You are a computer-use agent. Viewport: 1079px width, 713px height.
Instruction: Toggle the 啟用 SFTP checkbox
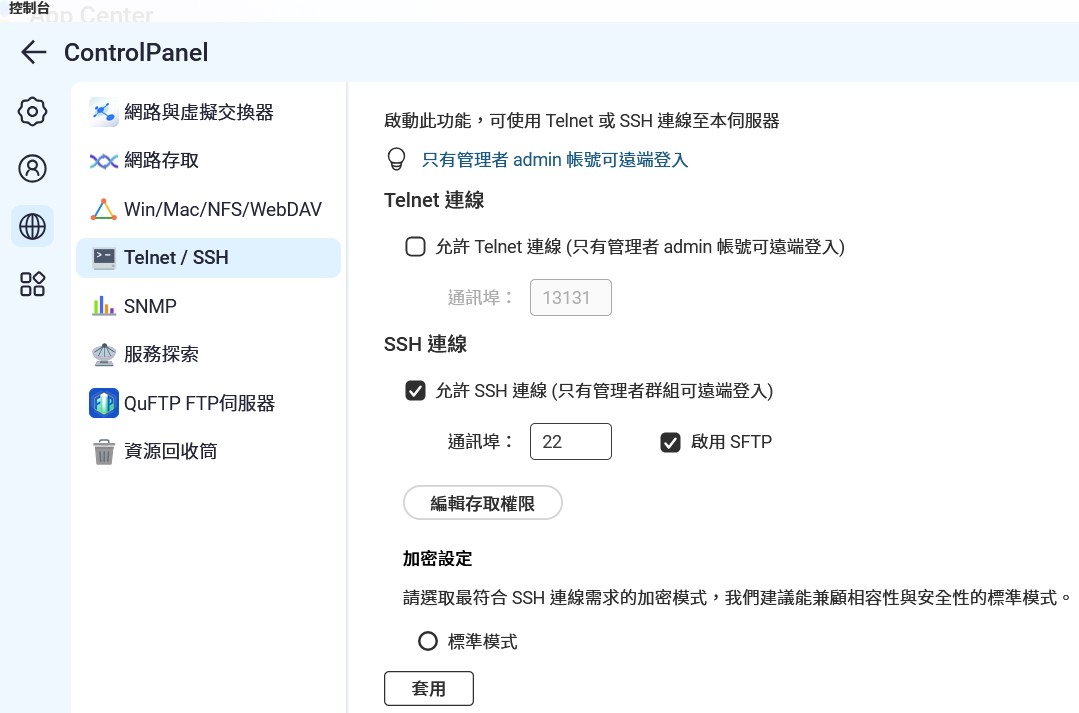click(671, 442)
